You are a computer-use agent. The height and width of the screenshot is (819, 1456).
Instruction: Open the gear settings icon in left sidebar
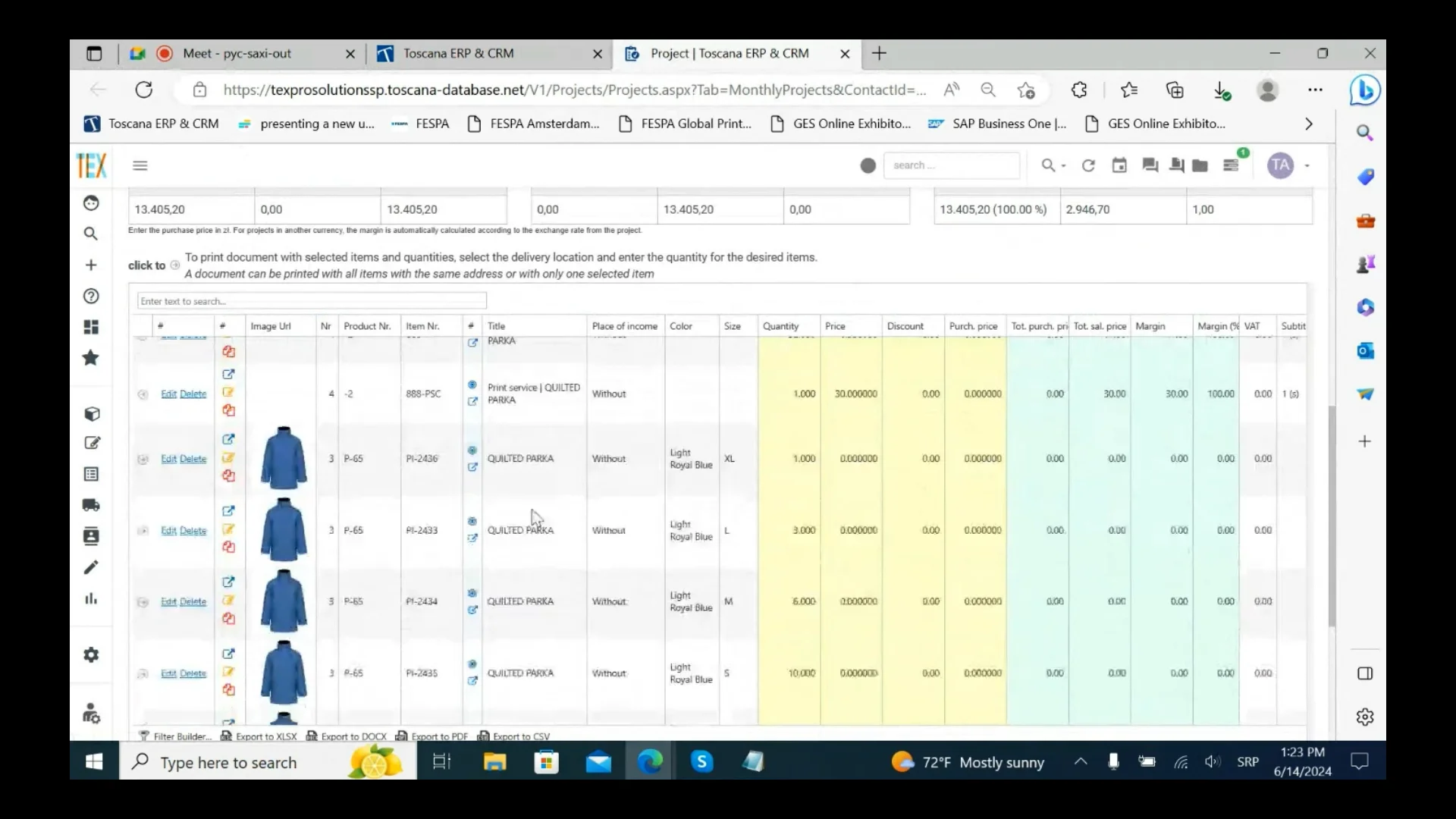(x=91, y=654)
